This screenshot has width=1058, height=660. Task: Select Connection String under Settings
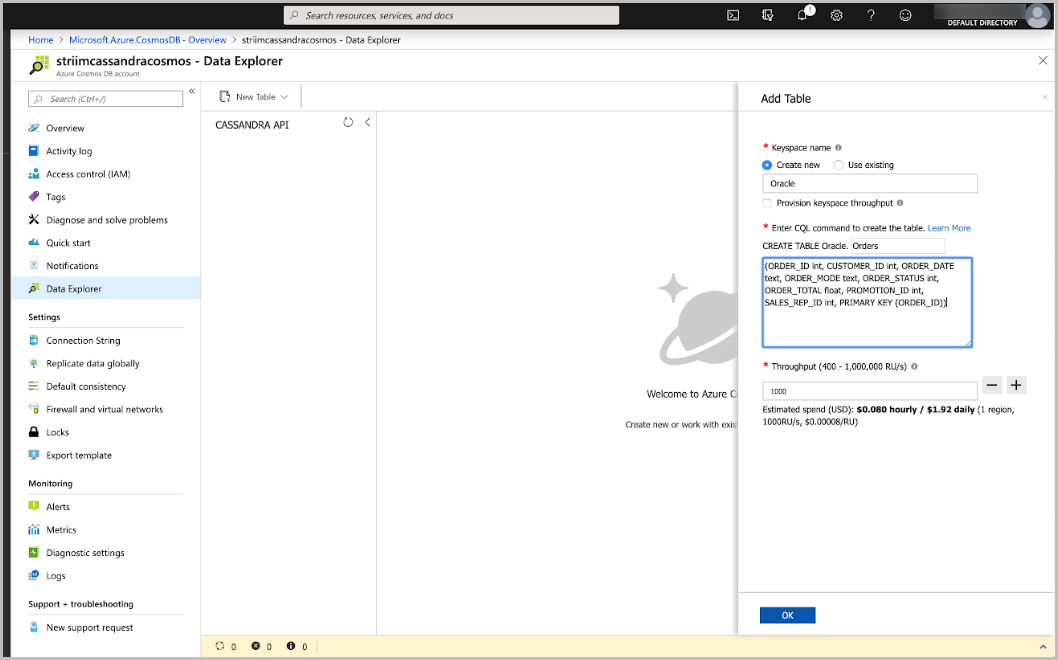[x=85, y=340]
